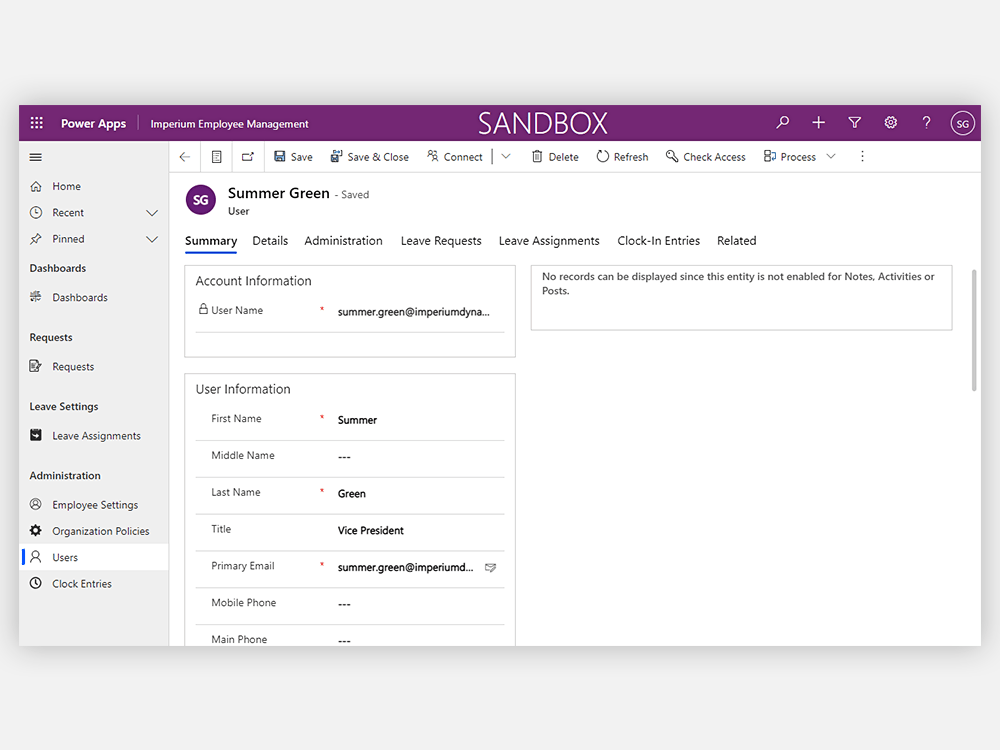Click the Summer Green SG record avatar
The height and width of the screenshot is (750, 1000).
(x=200, y=200)
